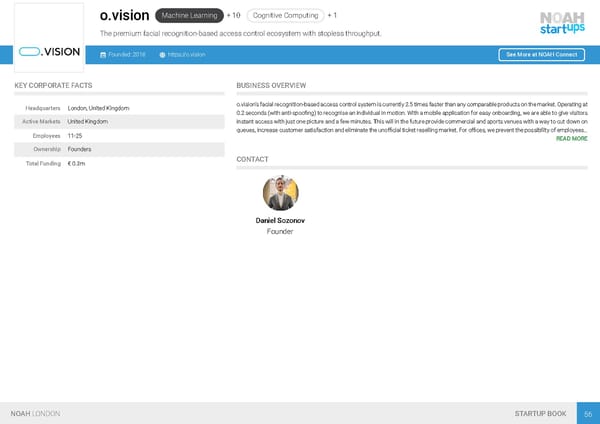Click the globe icon beside the website URL
This screenshot has width=600, height=424.
(x=162, y=54)
